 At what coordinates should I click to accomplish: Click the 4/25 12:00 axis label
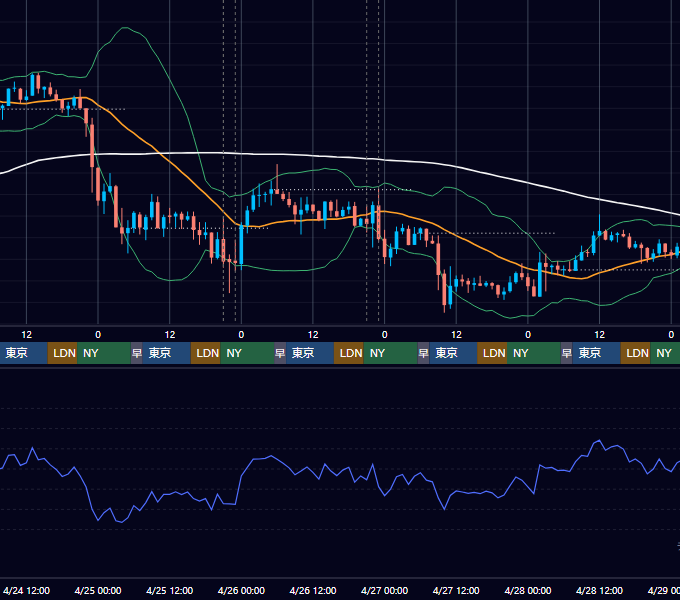(x=170, y=590)
